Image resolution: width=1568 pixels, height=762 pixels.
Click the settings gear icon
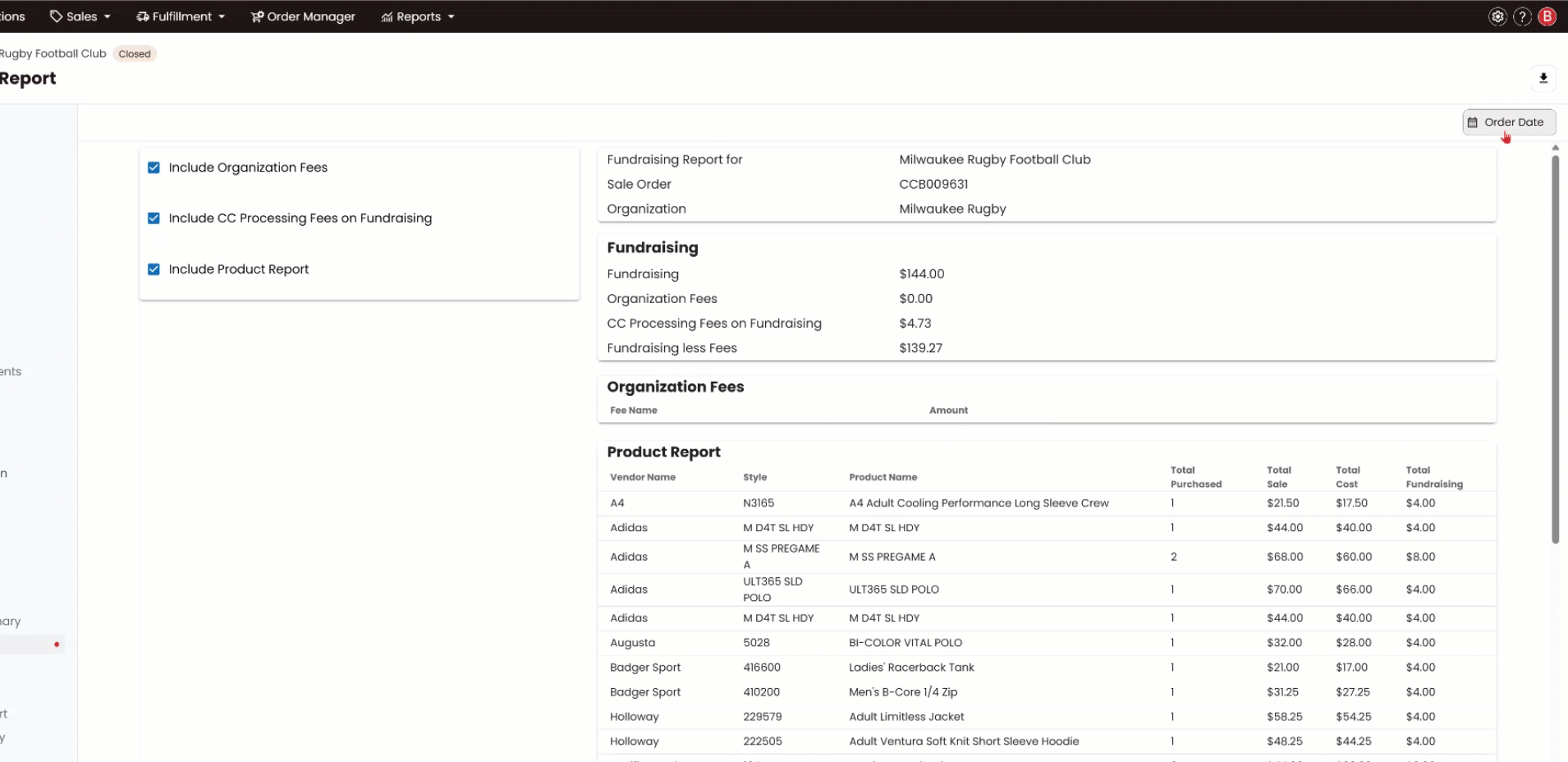click(x=1497, y=16)
